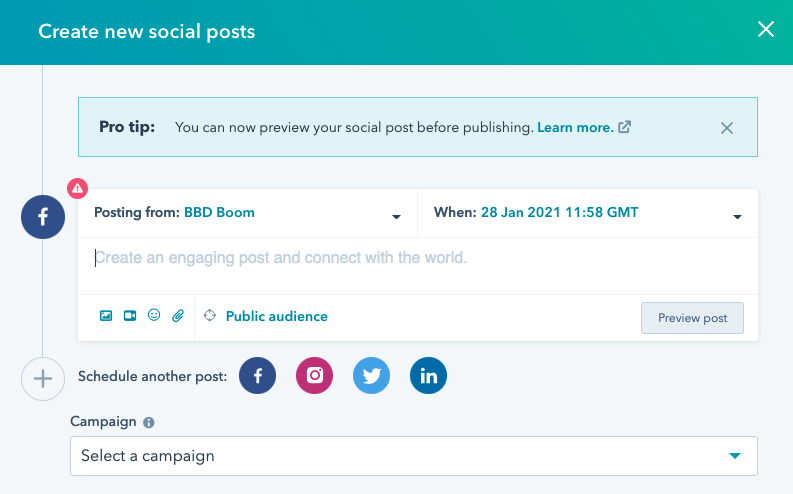The image size is (793, 494).
Task: Open the Learn more link
Action: [x=576, y=127]
